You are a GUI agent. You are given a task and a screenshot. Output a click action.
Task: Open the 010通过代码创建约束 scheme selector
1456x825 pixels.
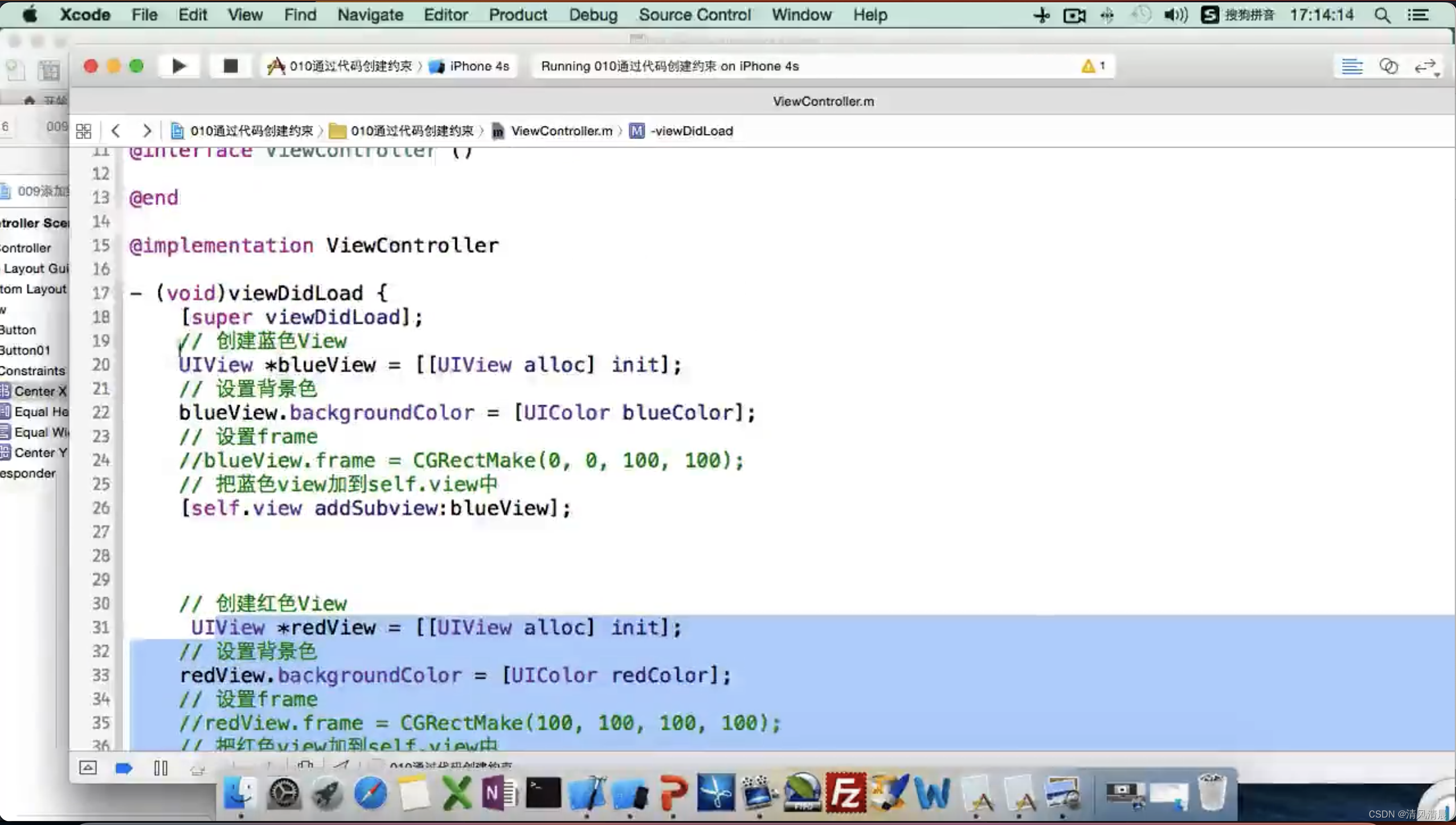340,66
